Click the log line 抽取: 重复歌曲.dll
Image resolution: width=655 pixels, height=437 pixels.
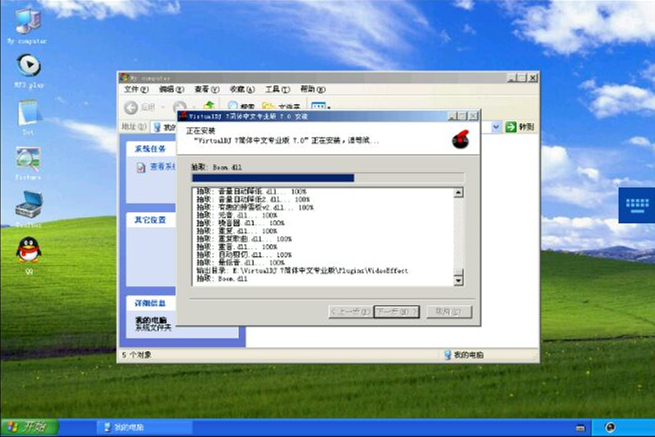244,239
